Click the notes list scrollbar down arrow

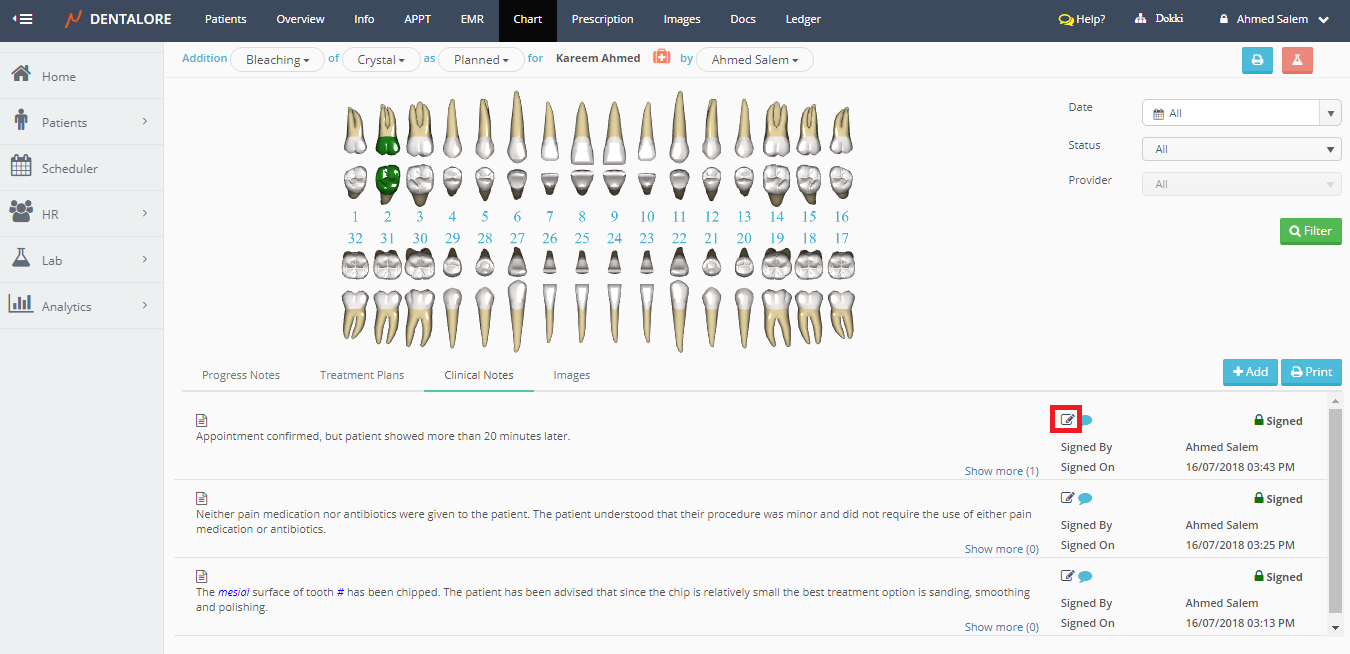click(x=1335, y=627)
